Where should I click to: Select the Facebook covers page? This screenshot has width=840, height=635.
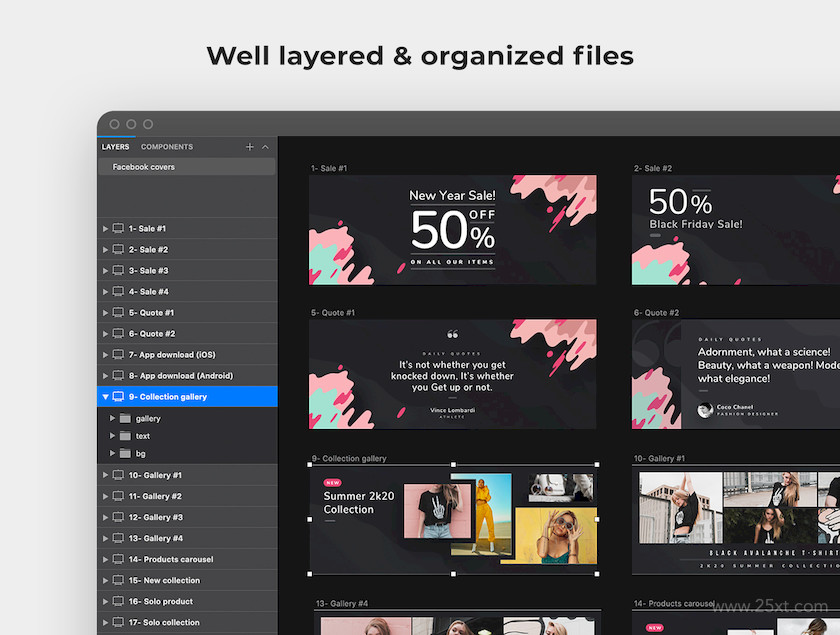pos(187,167)
